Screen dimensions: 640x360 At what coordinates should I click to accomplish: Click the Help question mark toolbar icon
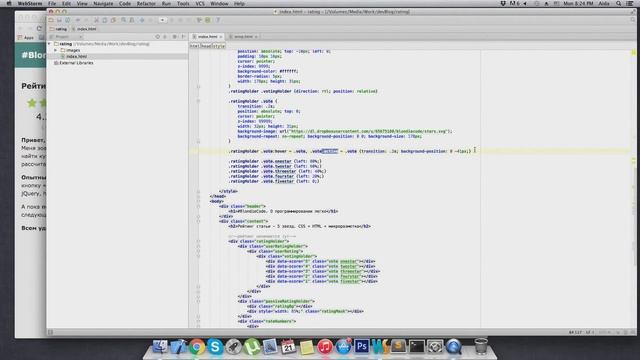pyautogui.click(x=218, y=20)
